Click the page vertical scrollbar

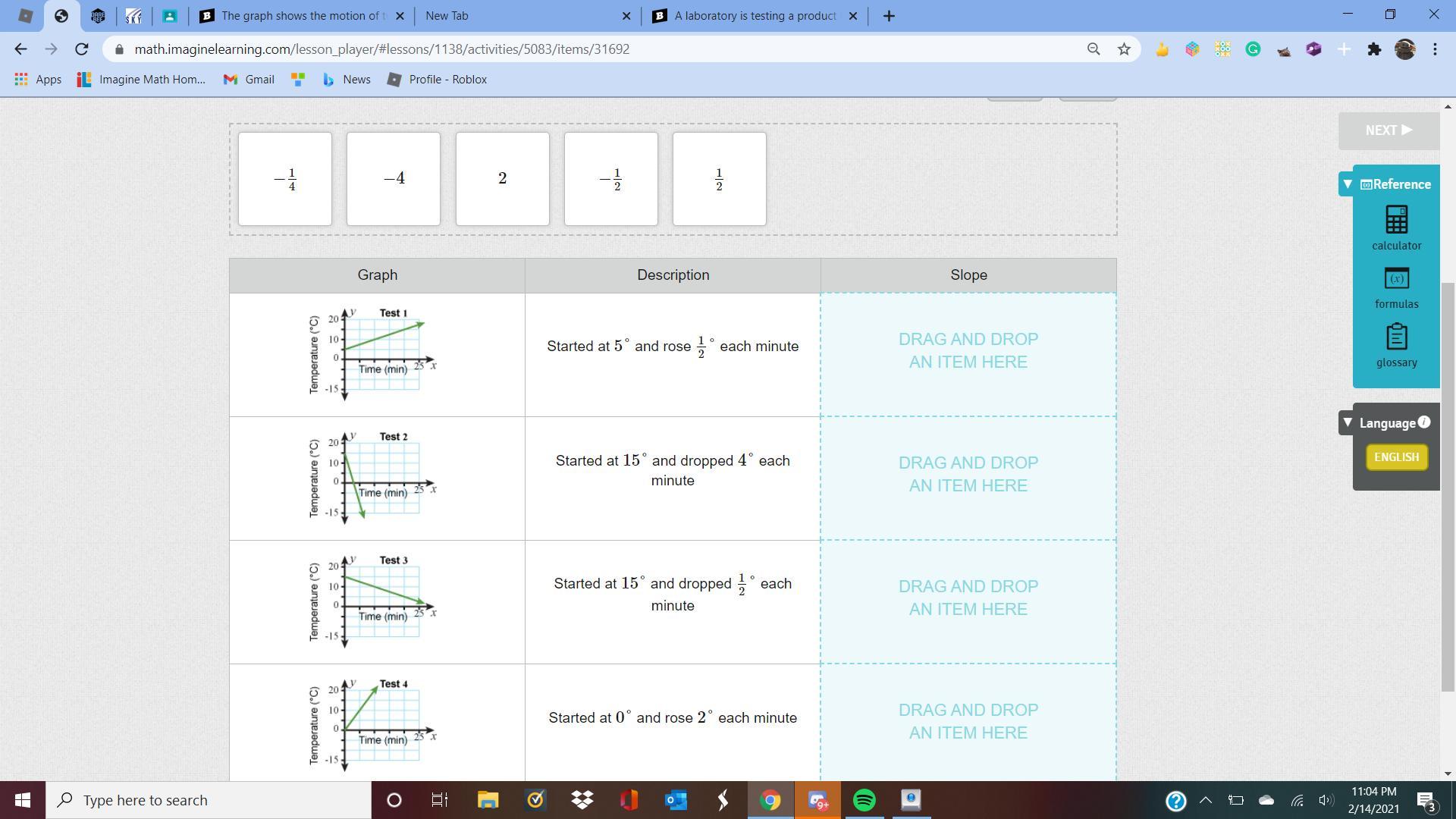click(x=1448, y=485)
